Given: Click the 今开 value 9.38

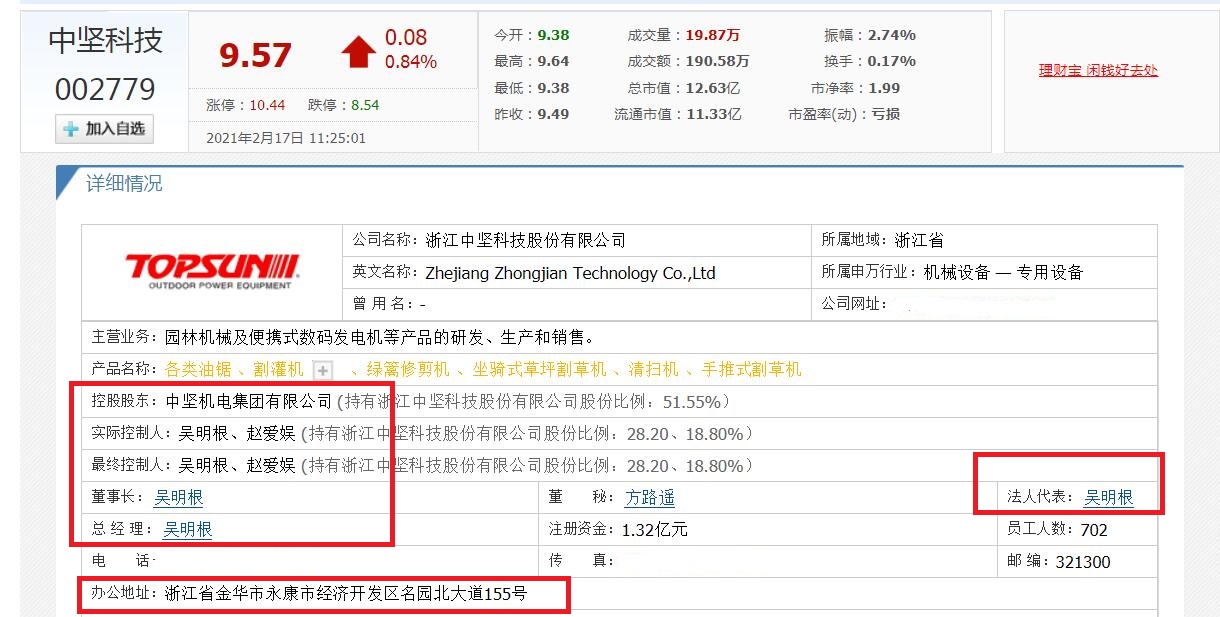Looking at the screenshot, I should [x=553, y=35].
